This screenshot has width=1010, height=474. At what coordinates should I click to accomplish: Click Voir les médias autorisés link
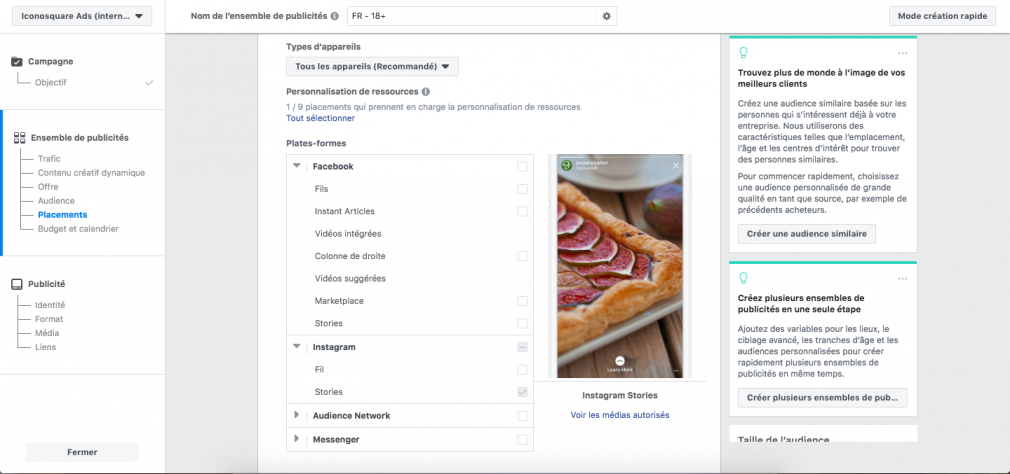pos(620,415)
